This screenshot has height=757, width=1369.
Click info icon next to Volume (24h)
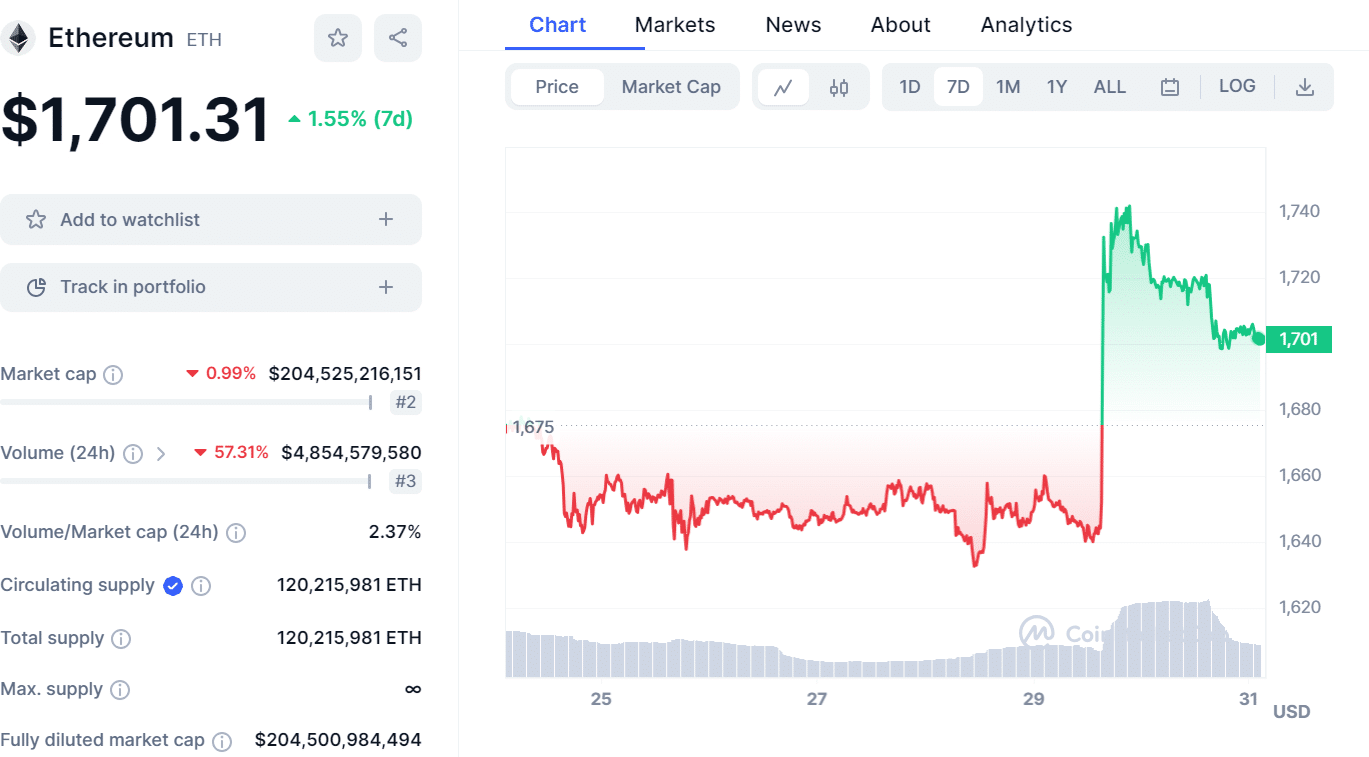tap(133, 454)
